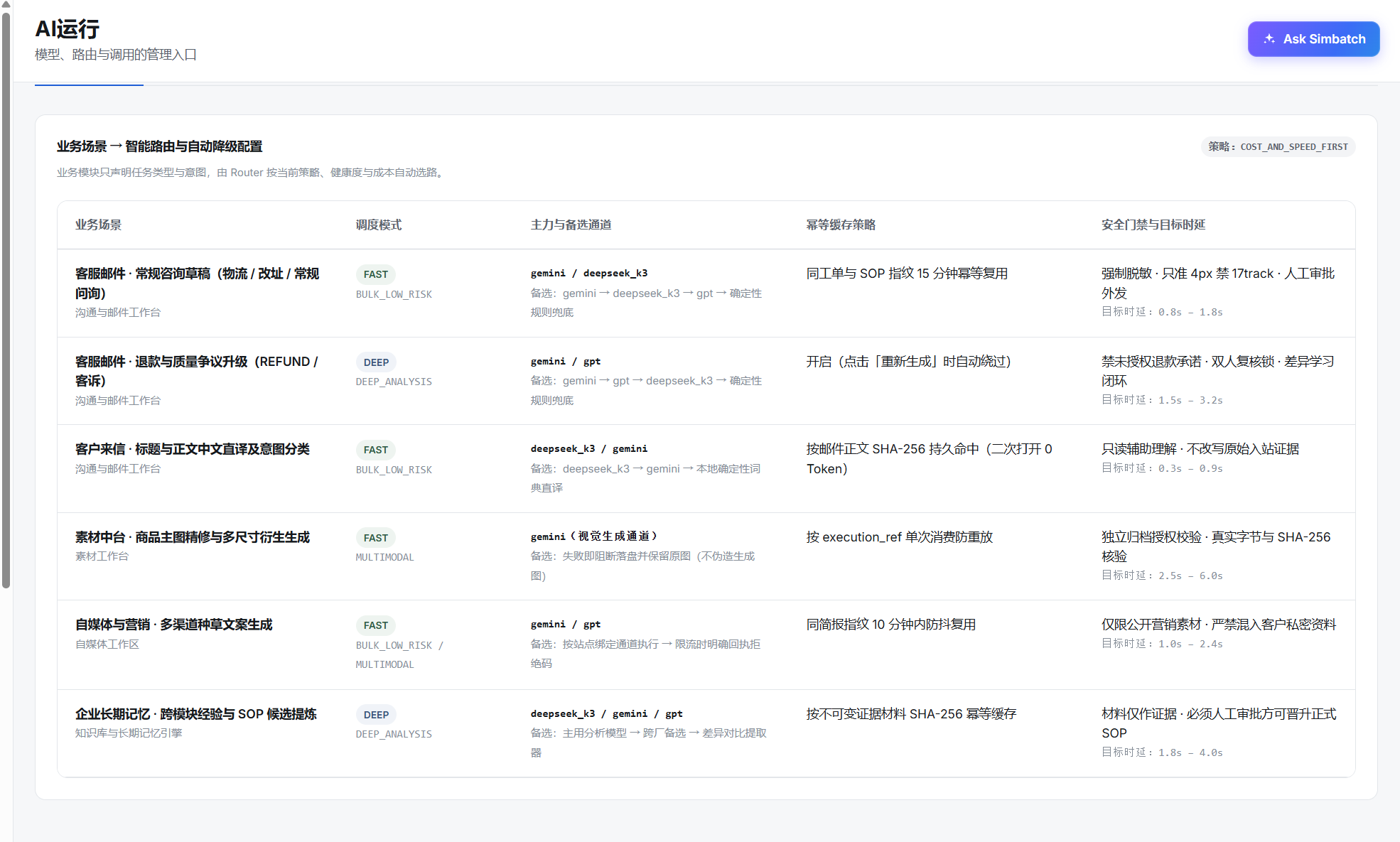Viewport: 1400px width, 842px height.
Task: Click the gemini（视觉生成通道）channel text
Action: pyautogui.click(x=595, y=536)
